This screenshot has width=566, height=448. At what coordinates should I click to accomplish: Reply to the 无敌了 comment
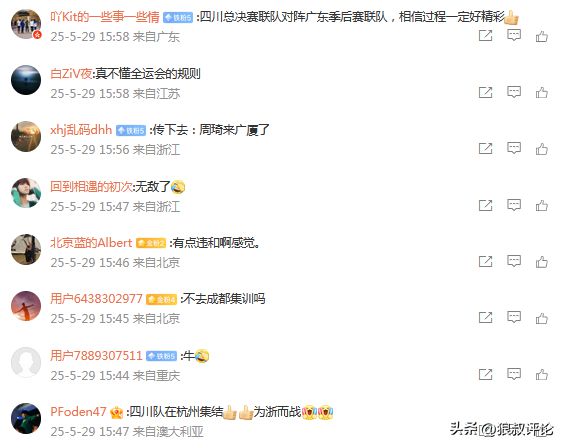[x=514, y=205]
